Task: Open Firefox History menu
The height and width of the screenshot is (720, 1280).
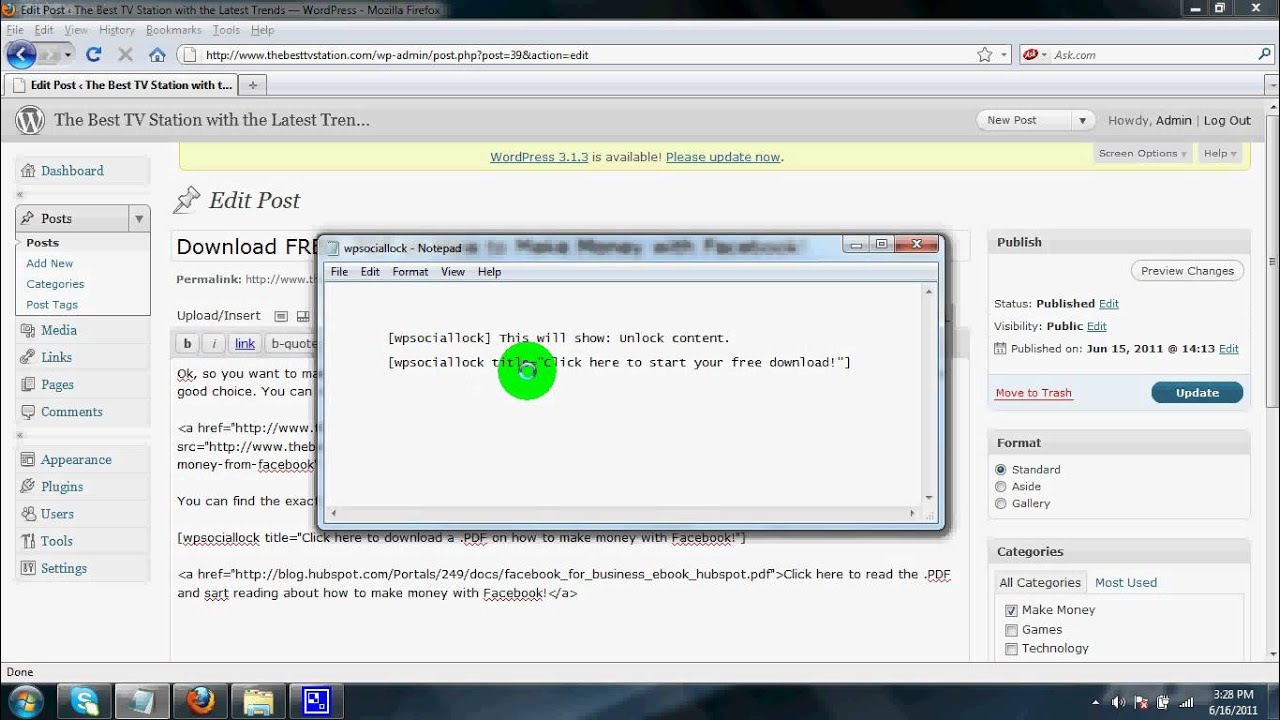Action: pyautogui.click(x=117, y=31)
